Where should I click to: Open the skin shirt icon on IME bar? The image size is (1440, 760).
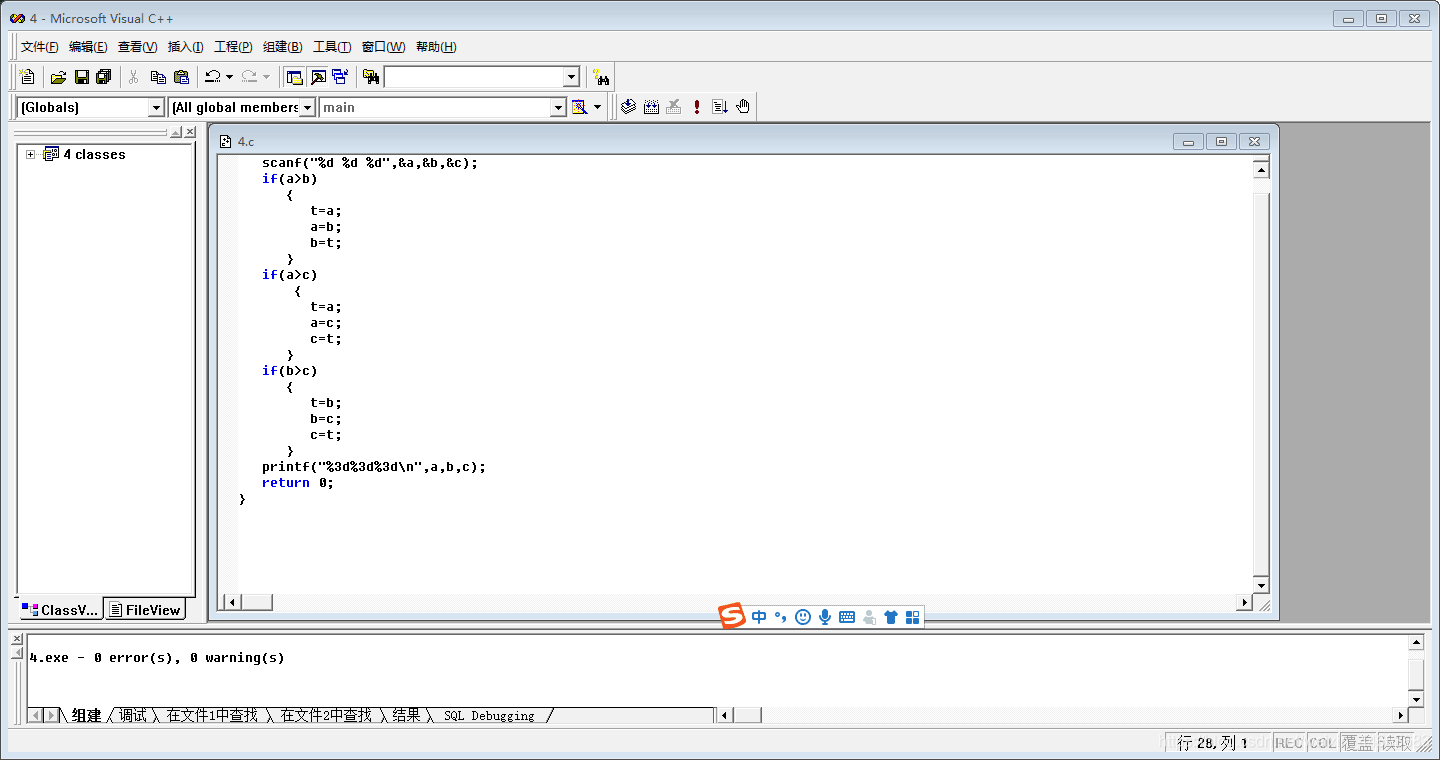891,617
